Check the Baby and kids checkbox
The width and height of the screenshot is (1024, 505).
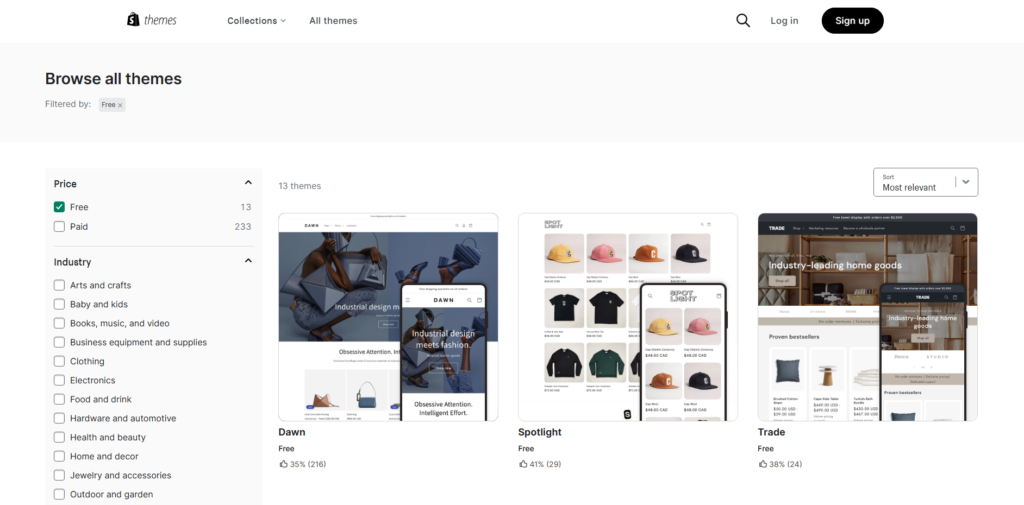coord(59,304)
